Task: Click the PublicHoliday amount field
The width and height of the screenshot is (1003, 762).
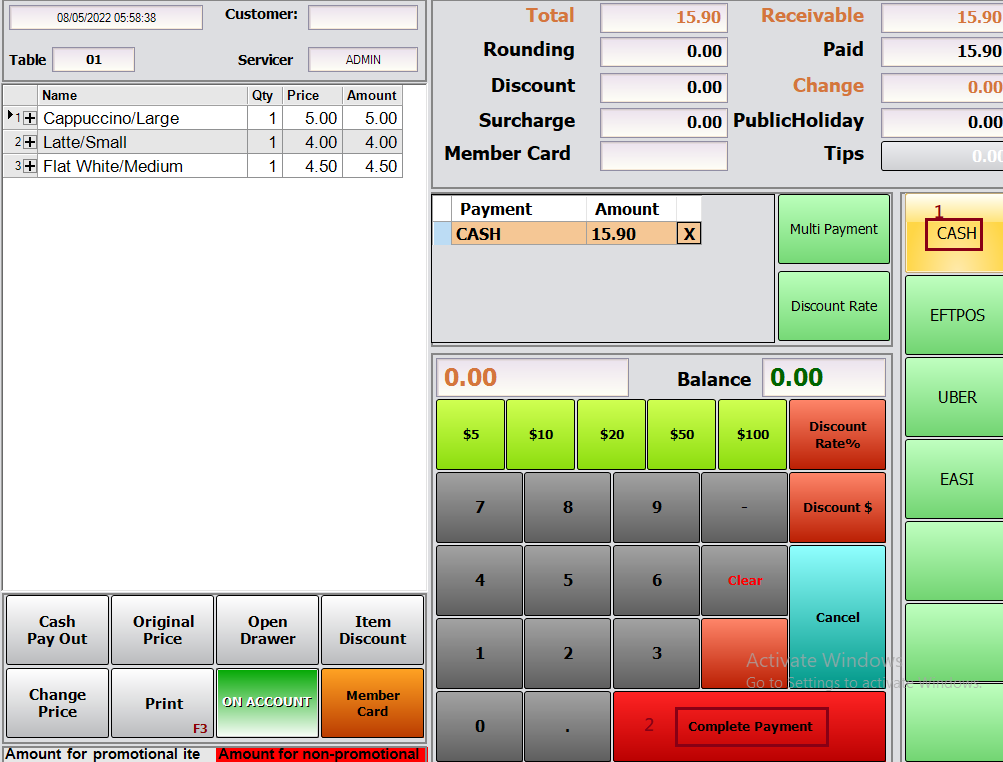Action: point(942,122)
